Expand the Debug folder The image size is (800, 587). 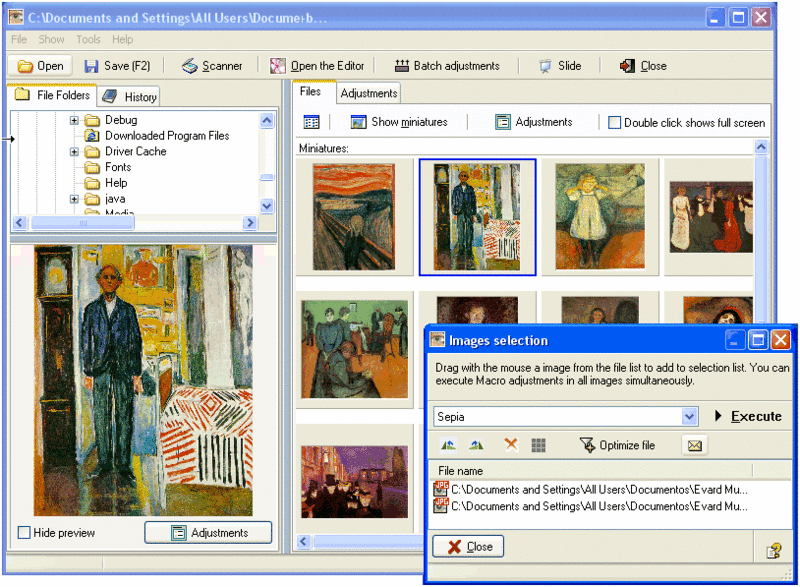74,120
